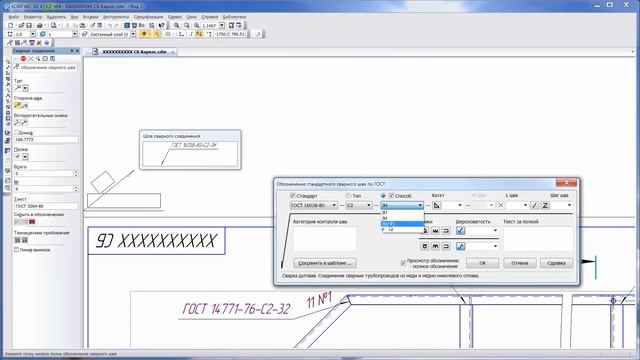640x360 pixels.
Task: Open the Катет value dropdown
Action: [460, 205]
